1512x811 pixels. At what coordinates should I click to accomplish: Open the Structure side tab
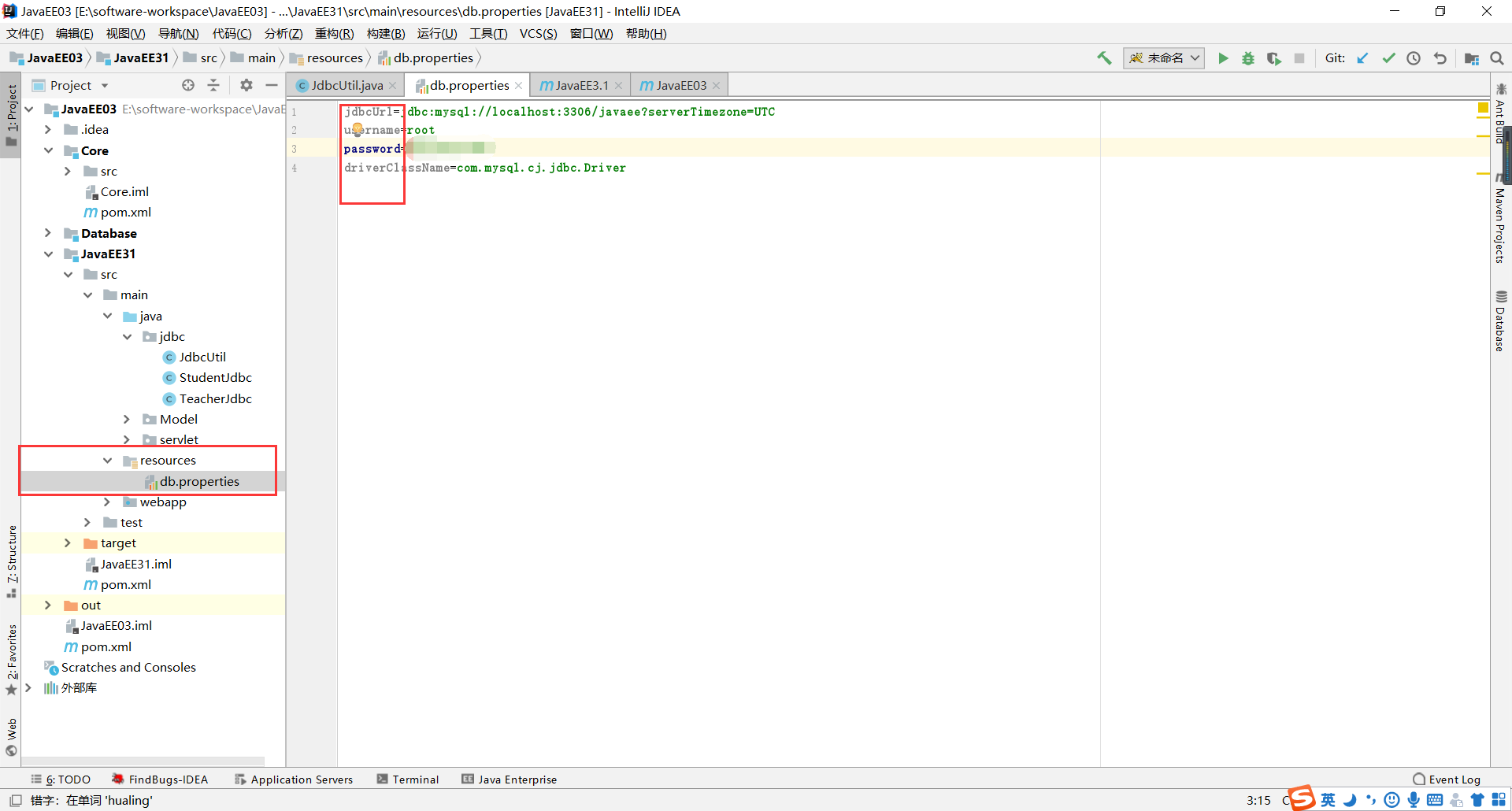coord(12,561)
